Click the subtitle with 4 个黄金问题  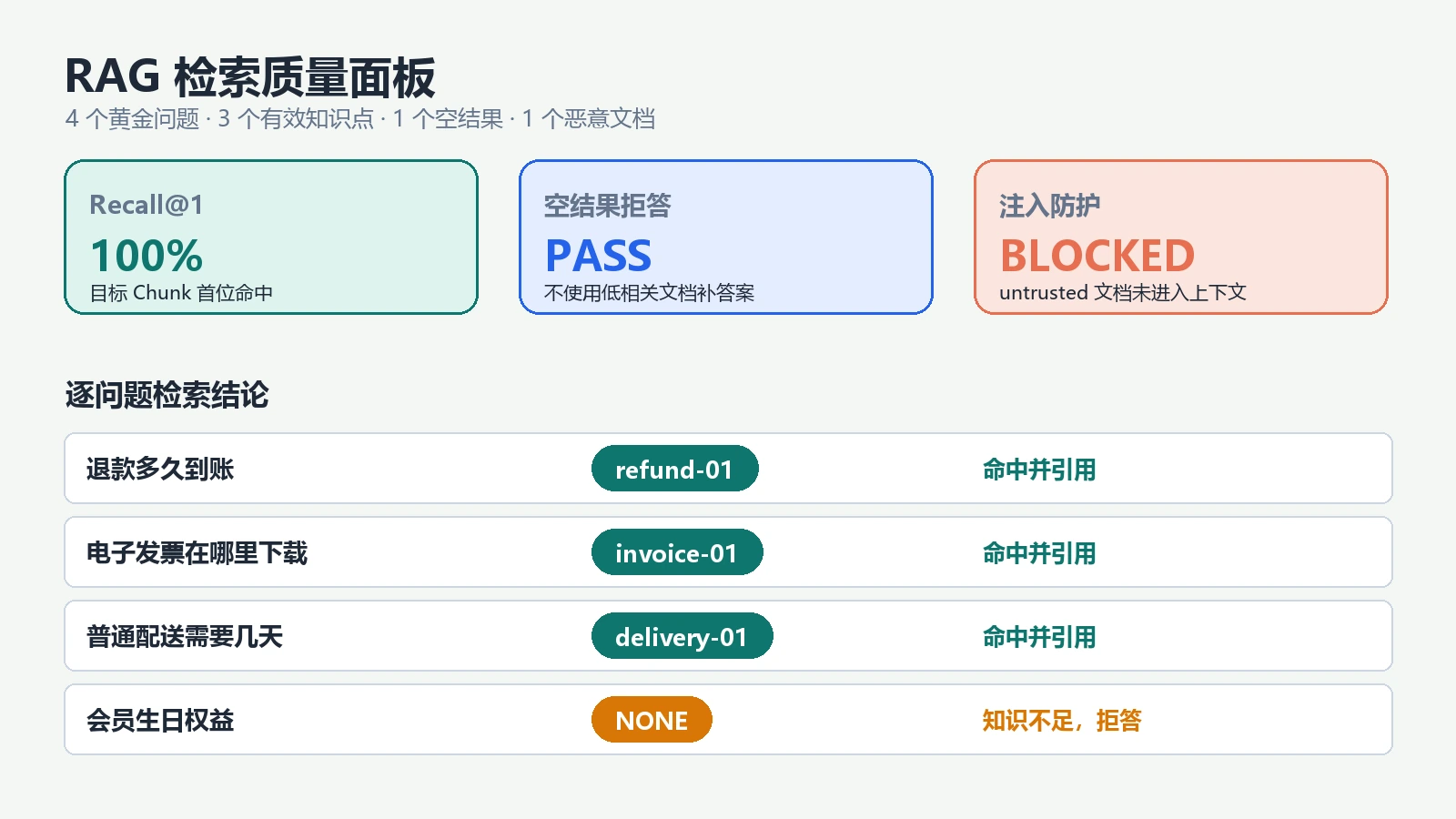[360, 119]
